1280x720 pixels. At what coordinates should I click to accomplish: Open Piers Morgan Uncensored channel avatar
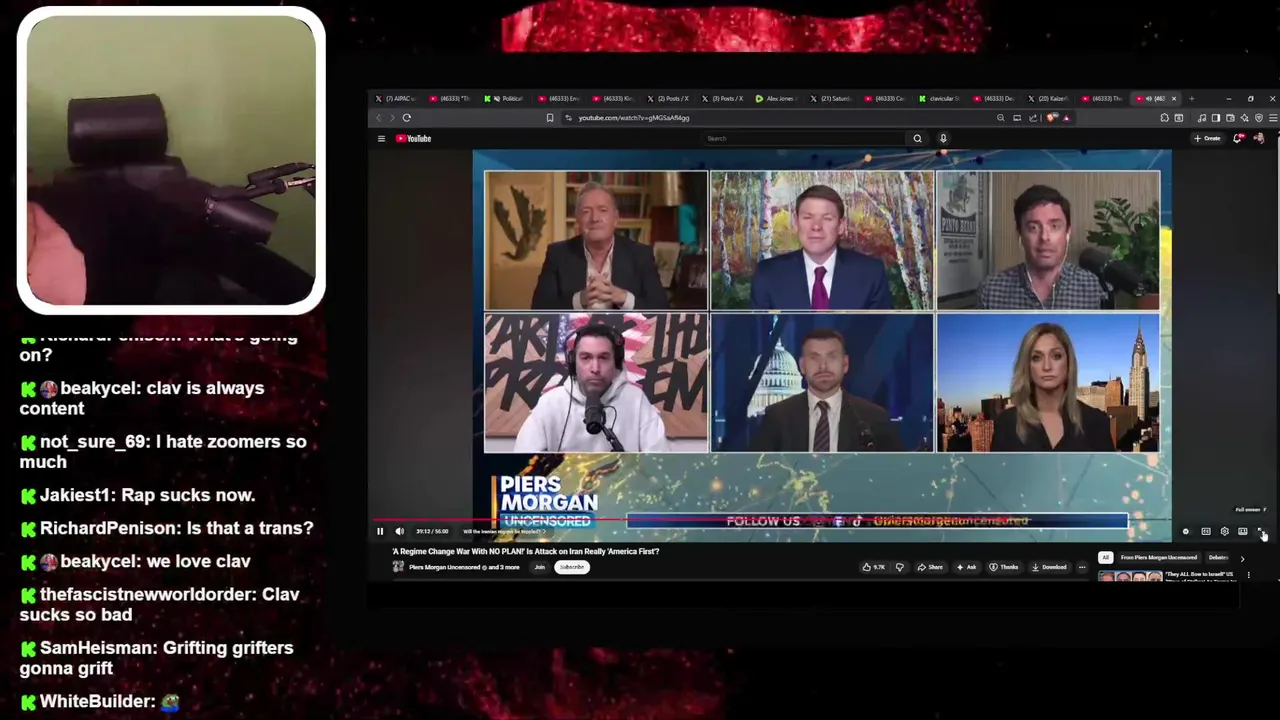point(398,567)
